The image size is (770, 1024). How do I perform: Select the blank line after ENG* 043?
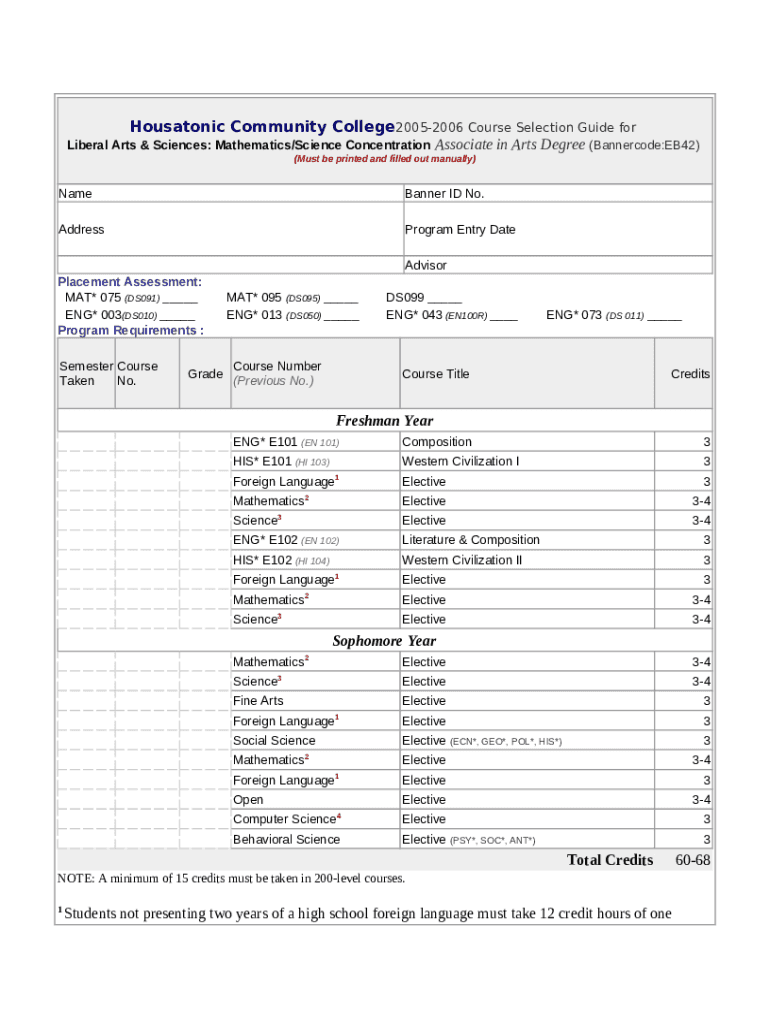tap(504, 315)
